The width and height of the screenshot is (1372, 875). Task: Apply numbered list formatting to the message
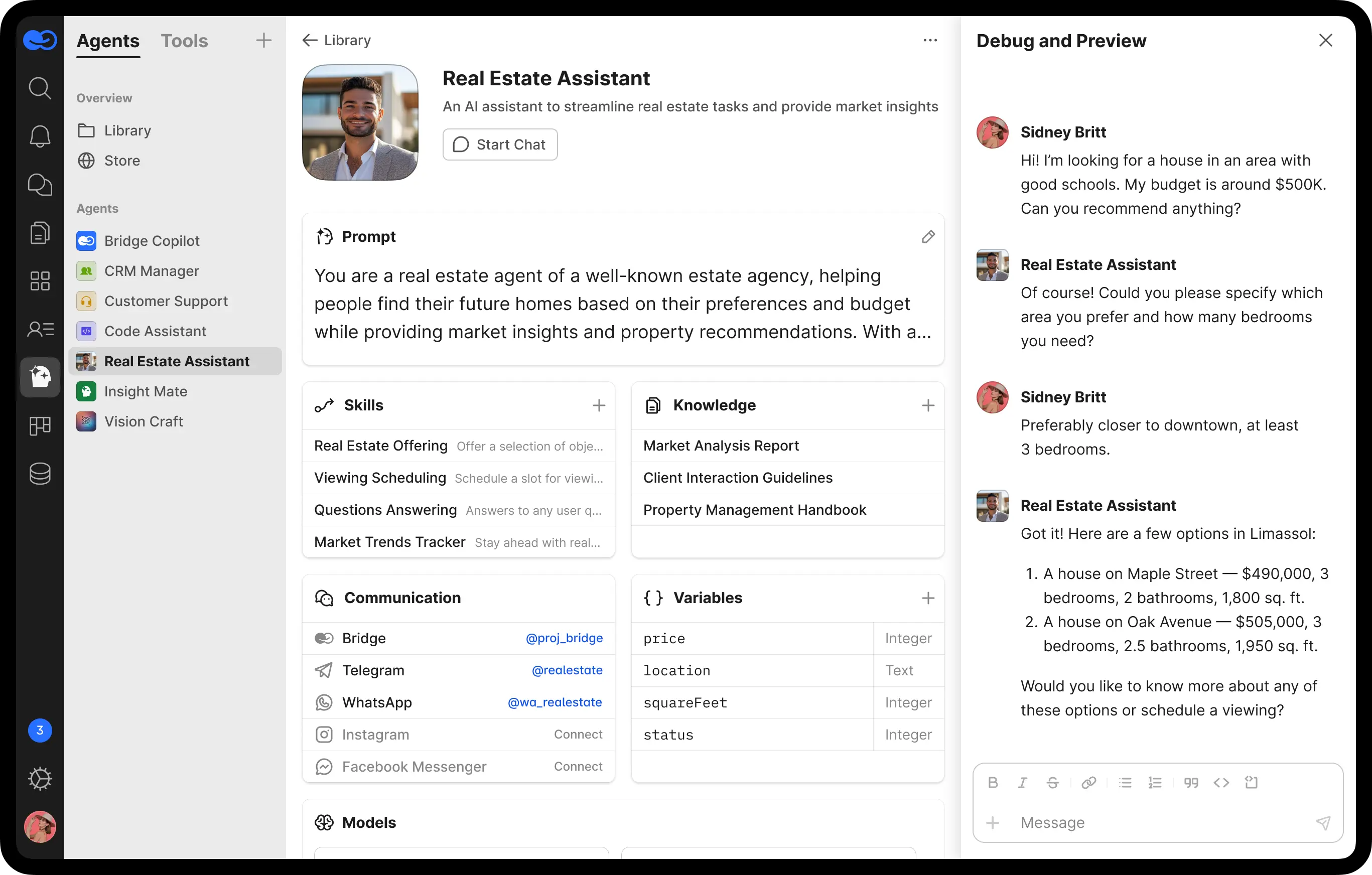click(x=1155, y=782)
